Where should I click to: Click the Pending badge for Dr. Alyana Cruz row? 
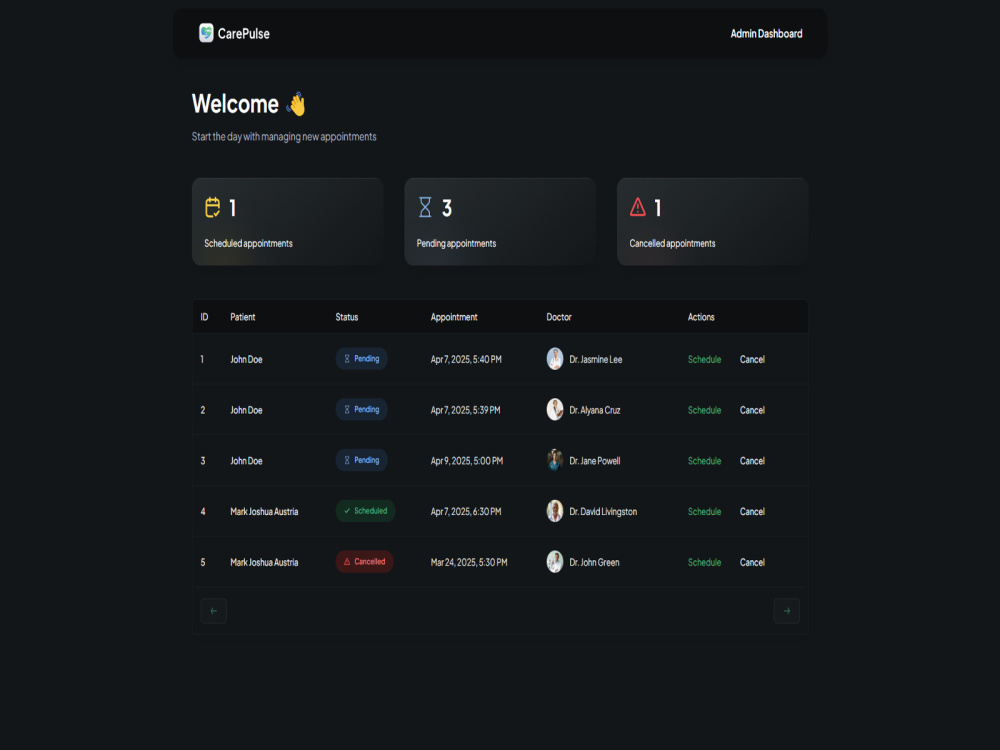click(362, 409)
